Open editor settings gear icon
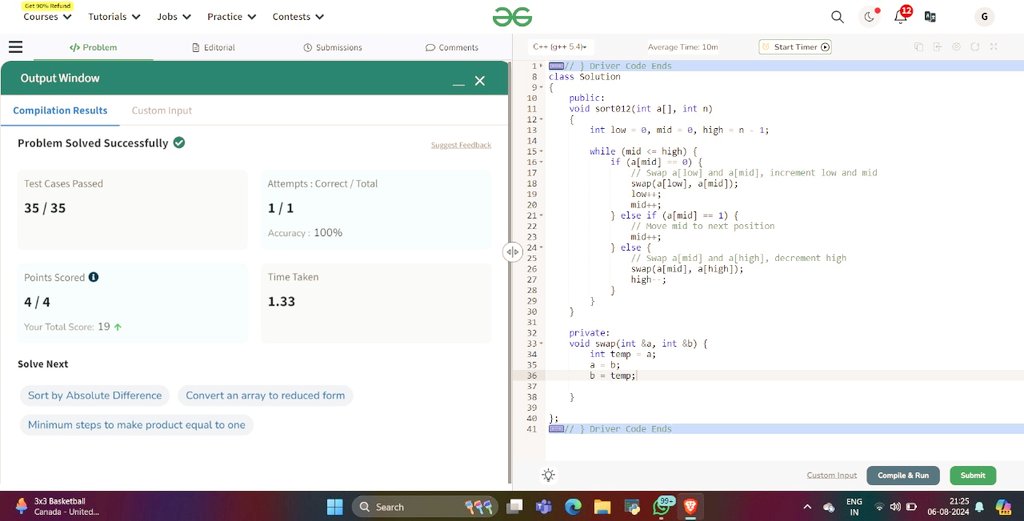The height and width of the screenshot is (521, 1024). [x=956, y=47]
